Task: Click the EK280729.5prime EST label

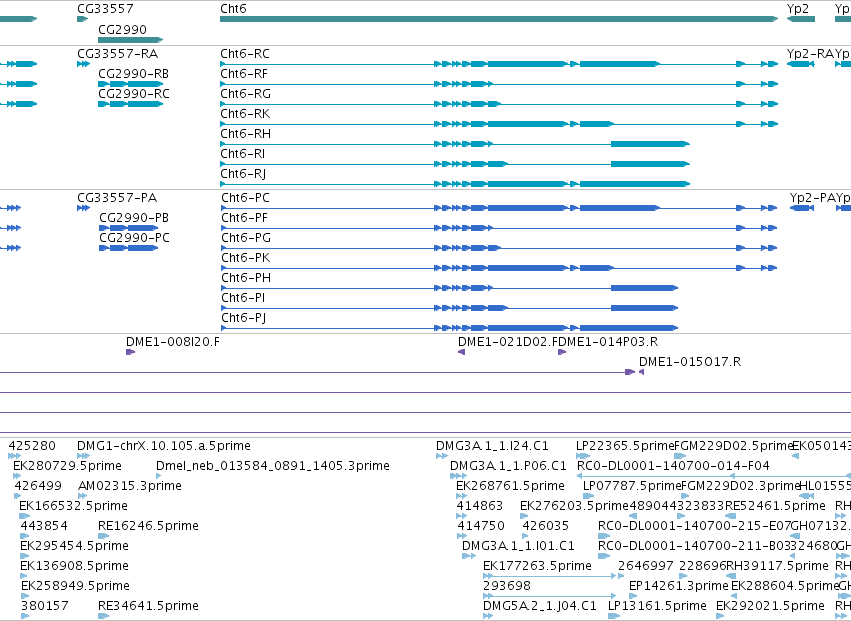Action: click(67, 466)
